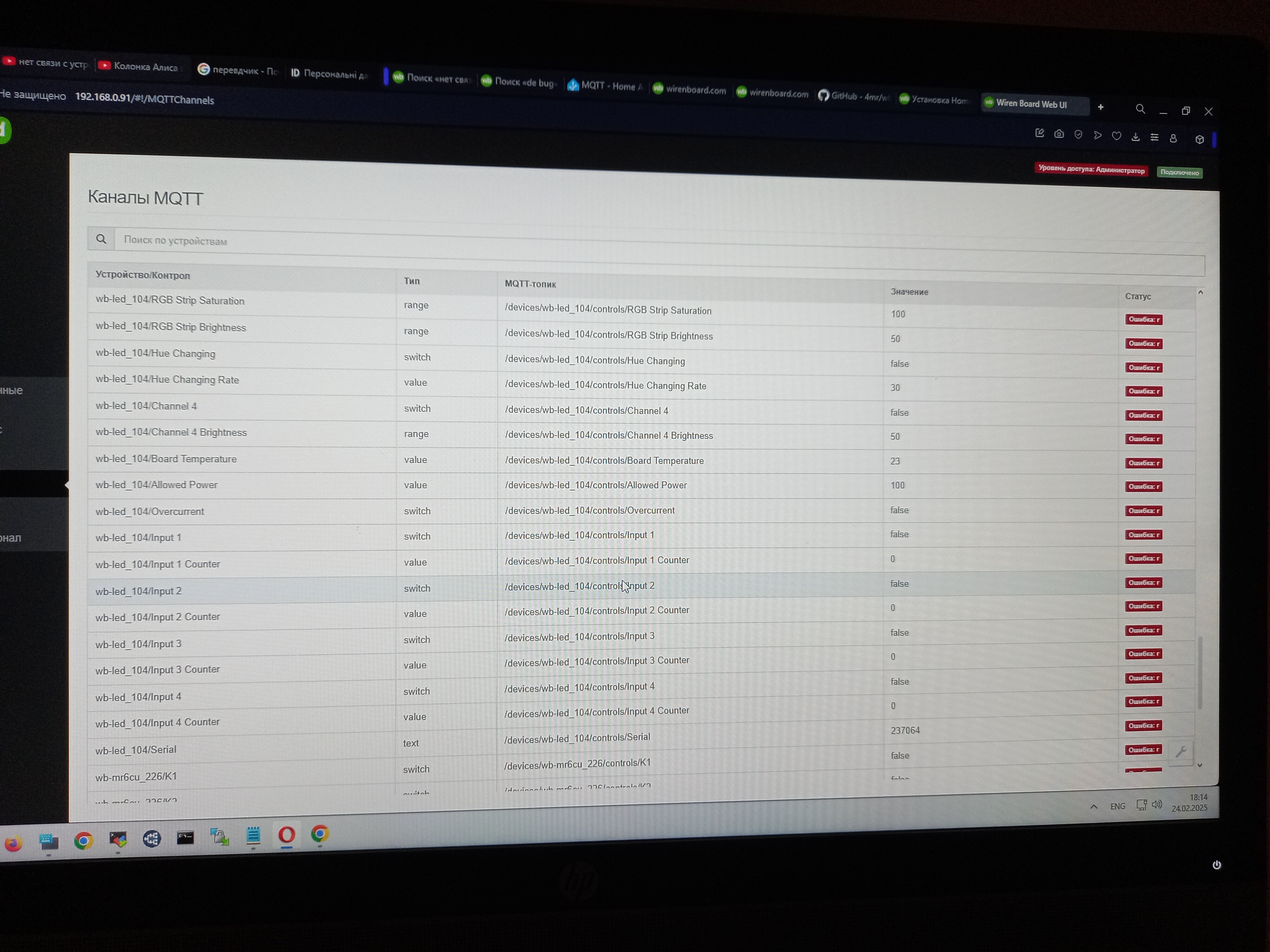
Task: Click topic /devices/wb-led_104/controls/Input 4 Counter
Action: pyautogui.click(x=597, y=712)
